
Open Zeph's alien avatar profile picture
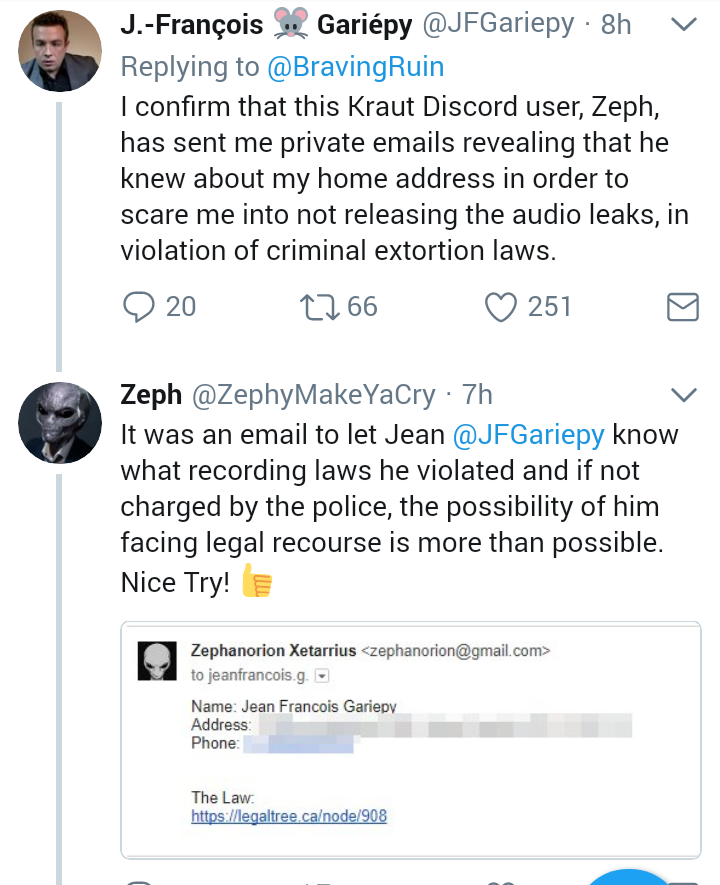coord(60,423)
